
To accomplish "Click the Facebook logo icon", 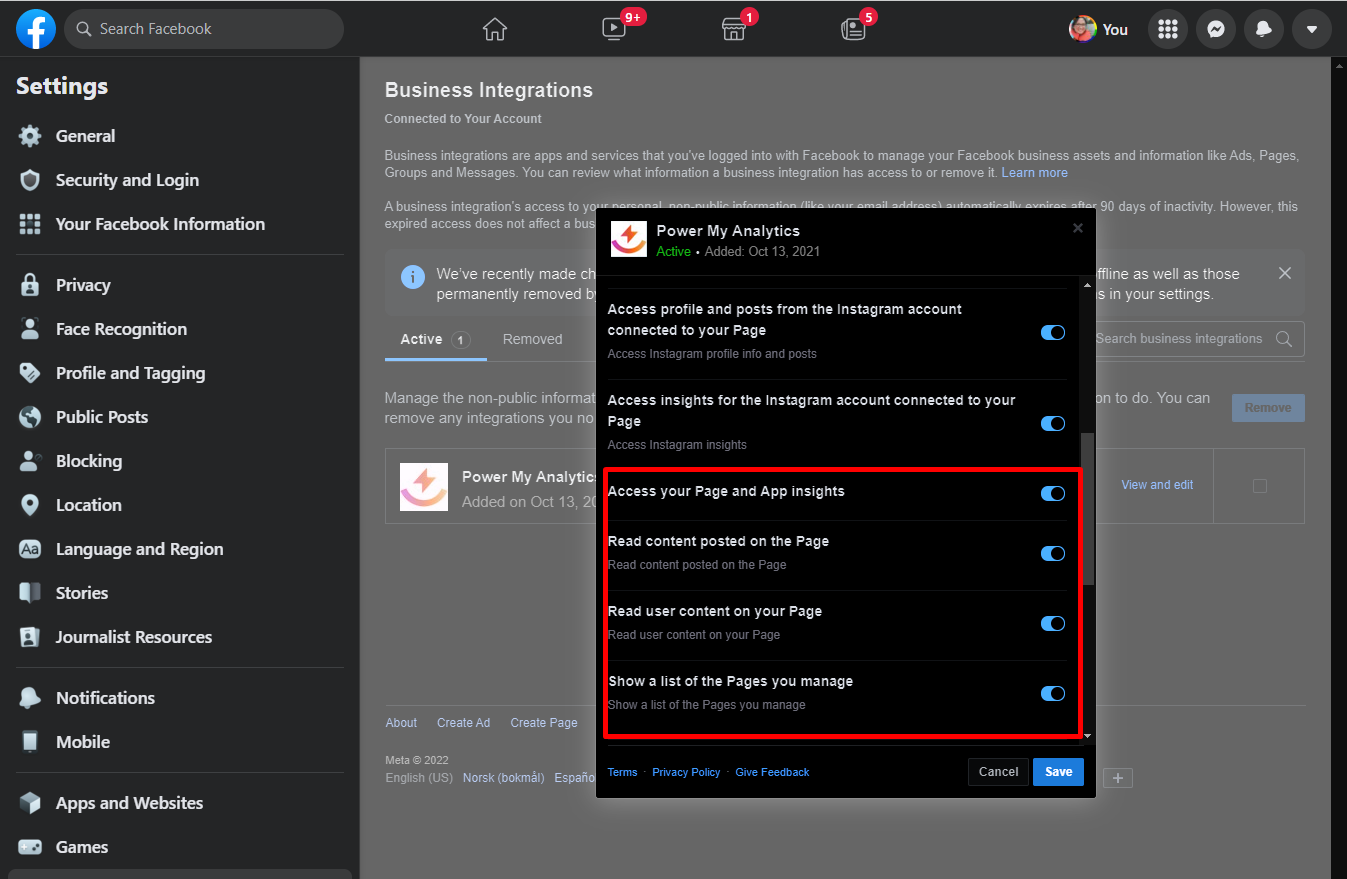I will pos(35,29).
